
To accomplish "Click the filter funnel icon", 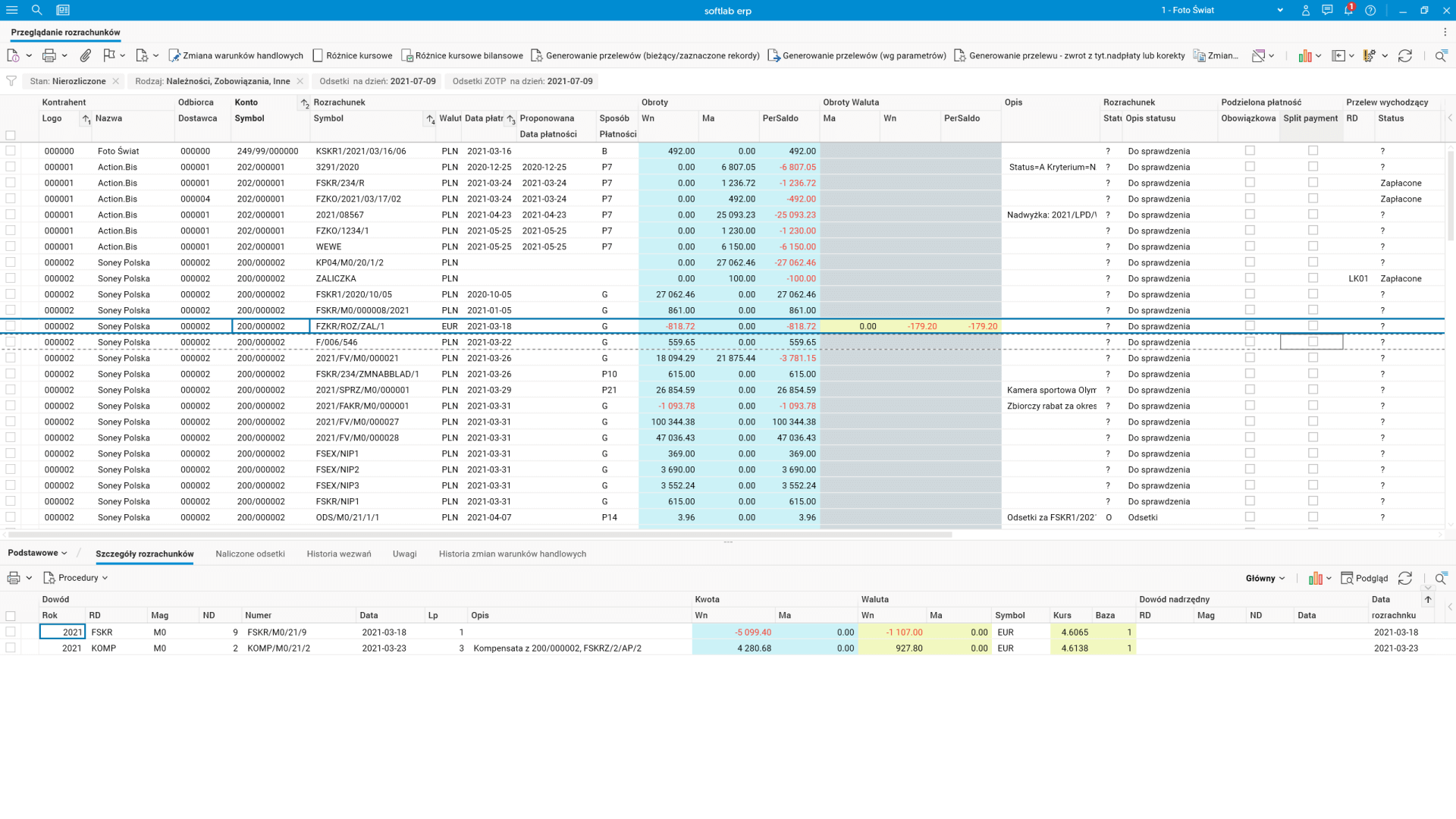I will [11, 81].
